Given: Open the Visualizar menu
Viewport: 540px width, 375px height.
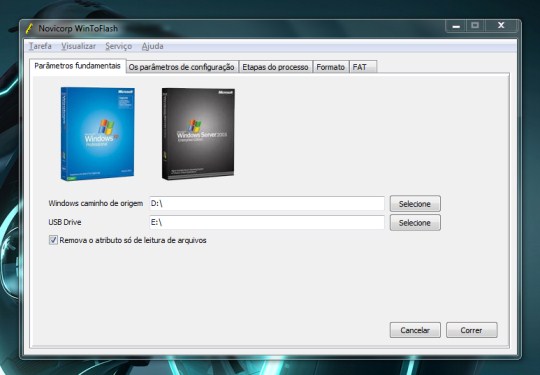Looking at the screenshot, I should click(x=79, y=46).
